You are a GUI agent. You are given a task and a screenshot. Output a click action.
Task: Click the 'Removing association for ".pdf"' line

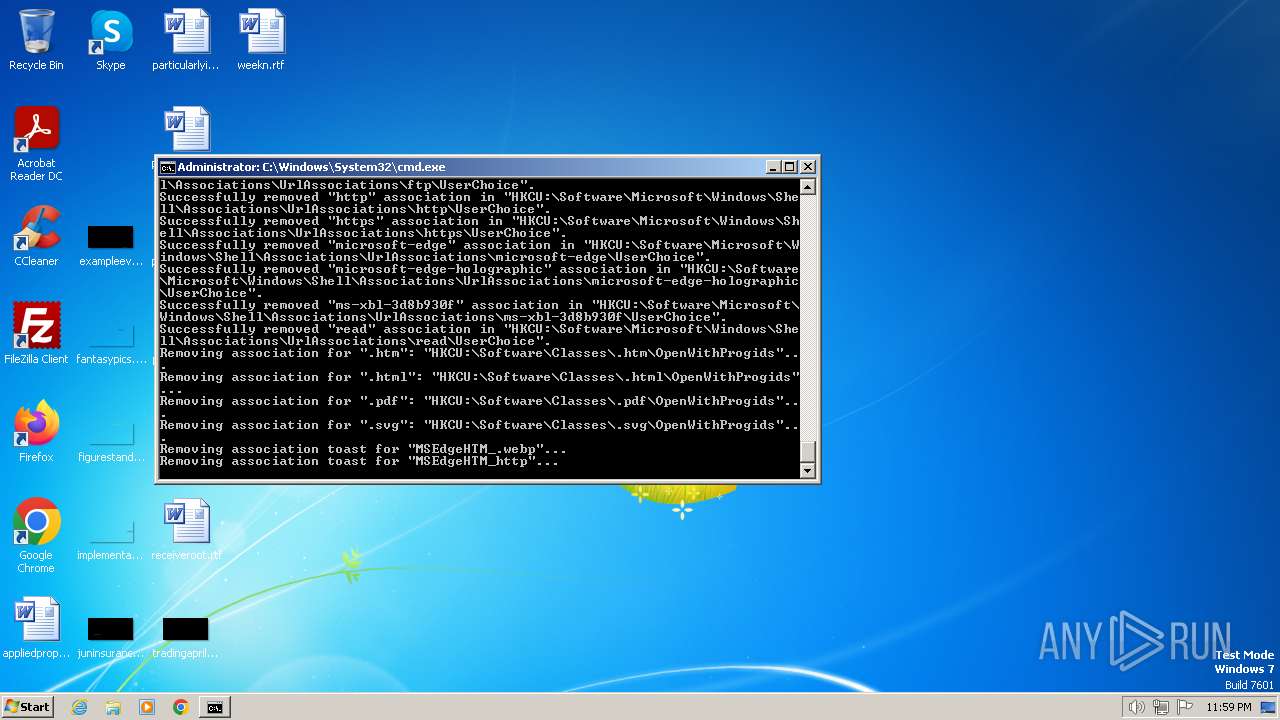pos(479,407)
